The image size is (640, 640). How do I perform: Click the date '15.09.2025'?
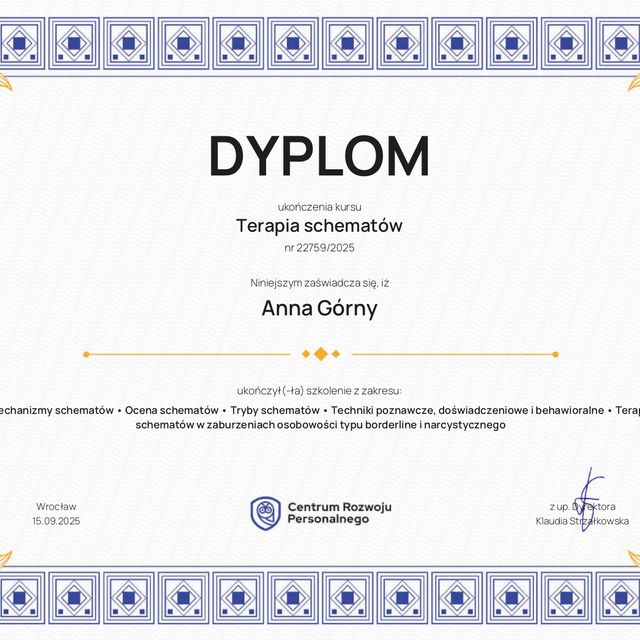[x=56, y=521]
